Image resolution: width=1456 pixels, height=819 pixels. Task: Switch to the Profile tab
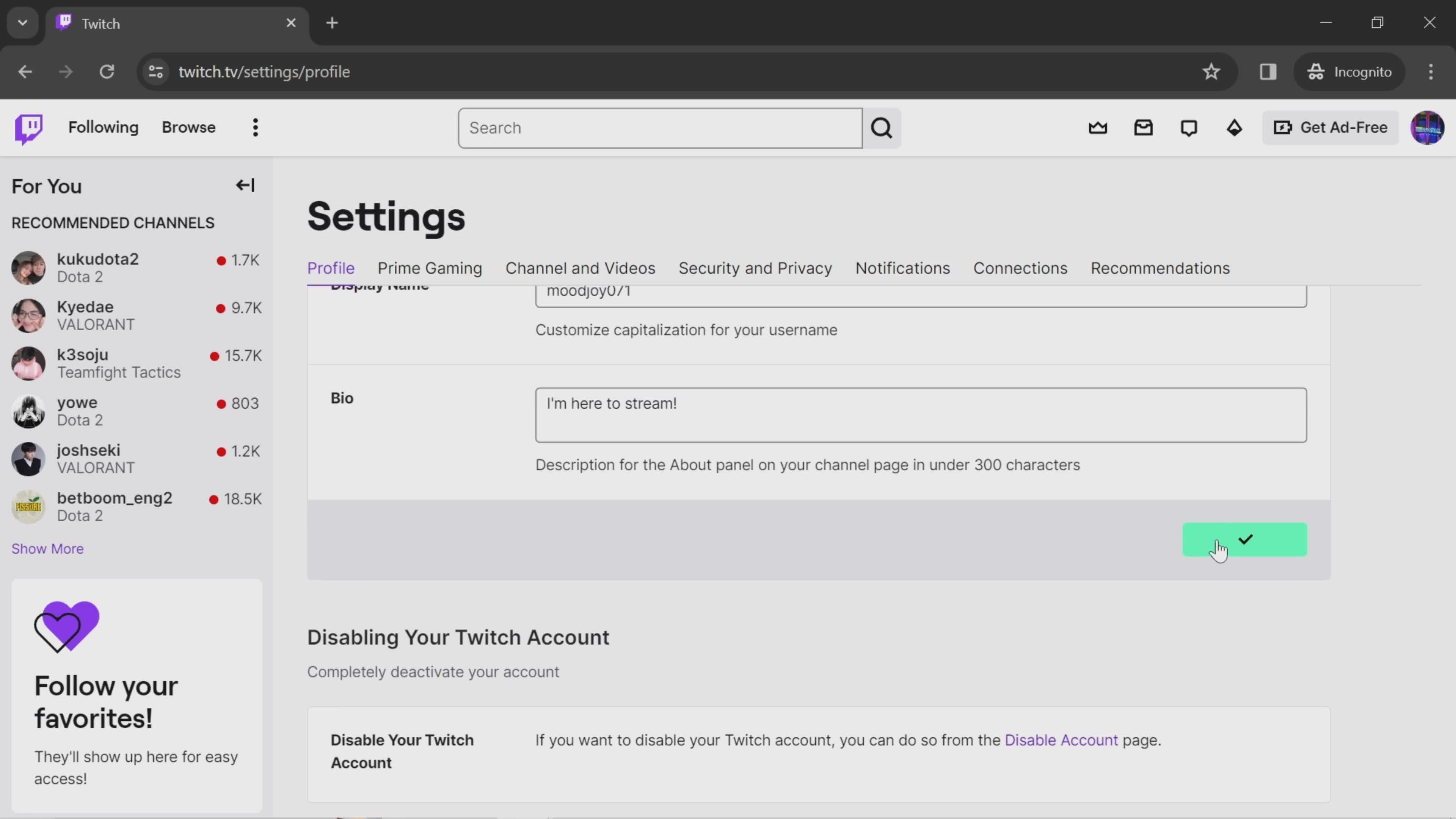click(331, 268)
